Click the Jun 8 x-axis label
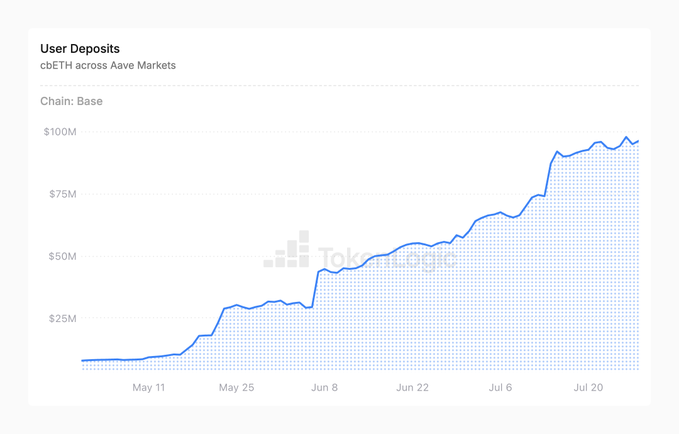The image size is (679, 434). coord(324,387)
